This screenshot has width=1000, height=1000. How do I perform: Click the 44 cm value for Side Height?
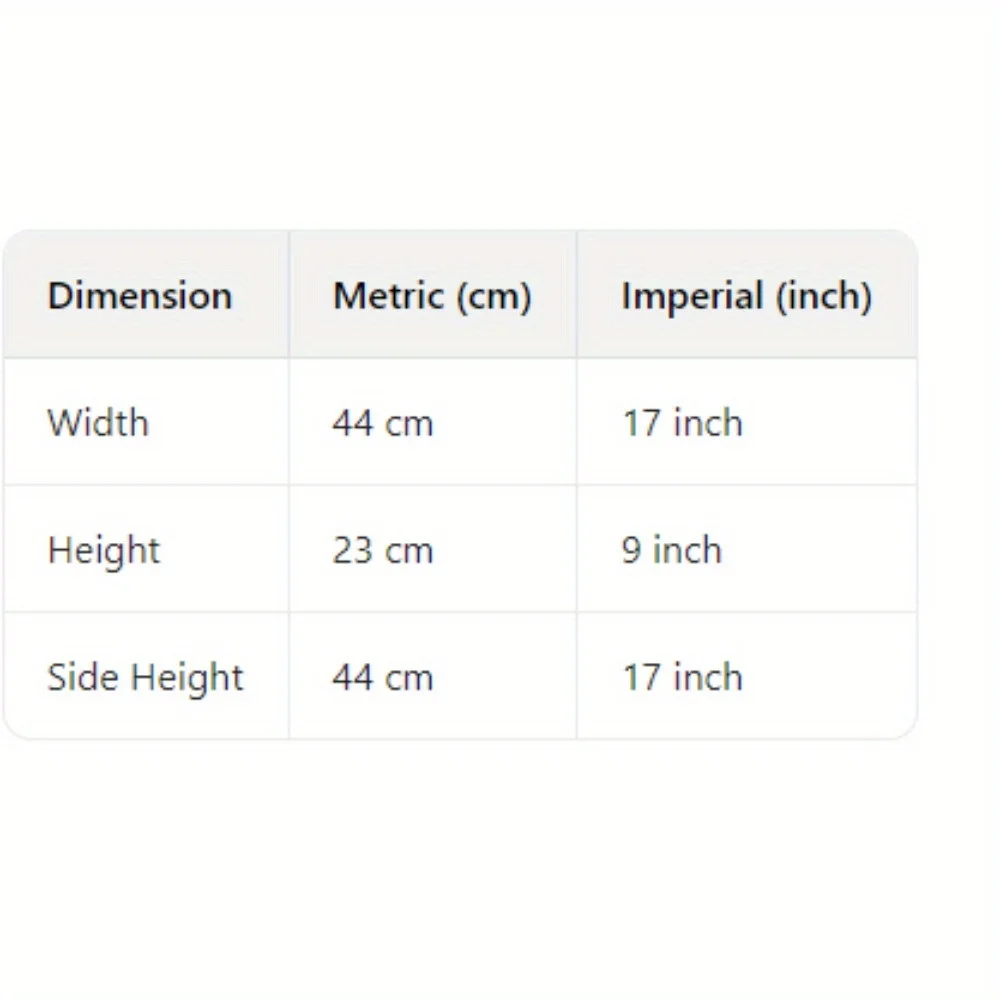tap(383, 677)
